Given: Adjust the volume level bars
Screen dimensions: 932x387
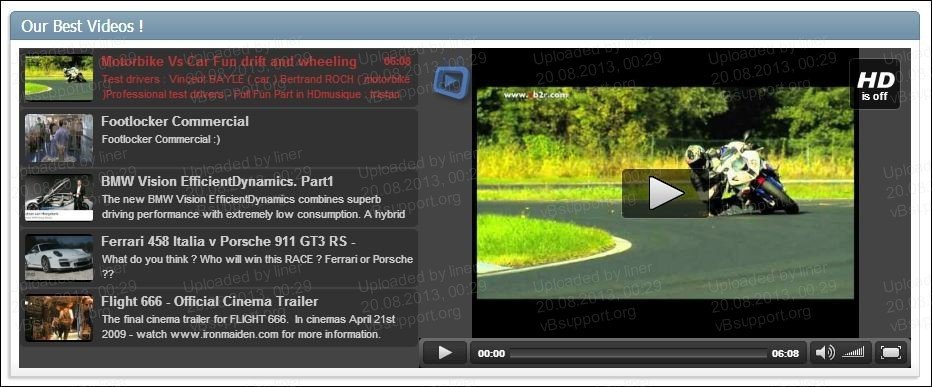Looking at the screenshot, I should (854, 353).
